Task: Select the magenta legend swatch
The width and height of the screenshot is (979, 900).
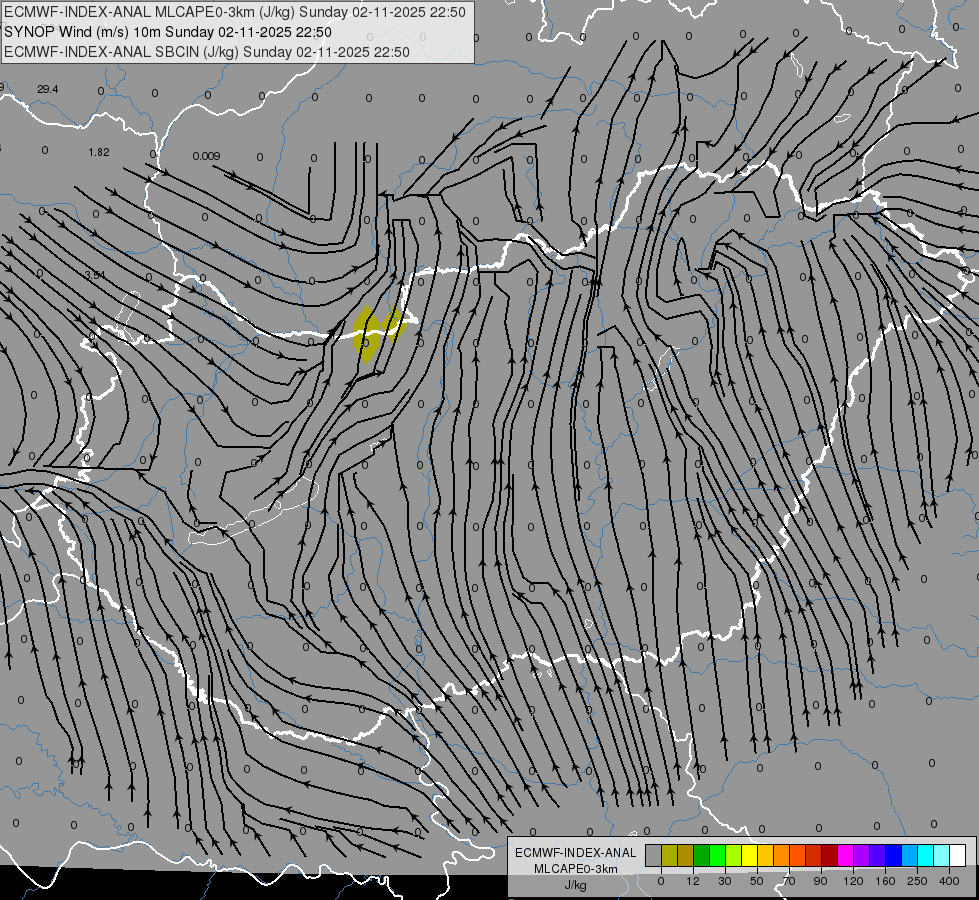Action: 846,856
